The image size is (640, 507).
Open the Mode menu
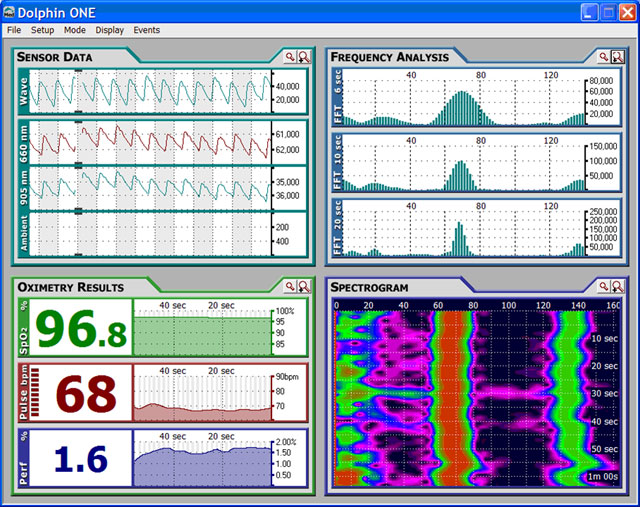[75, 31]
